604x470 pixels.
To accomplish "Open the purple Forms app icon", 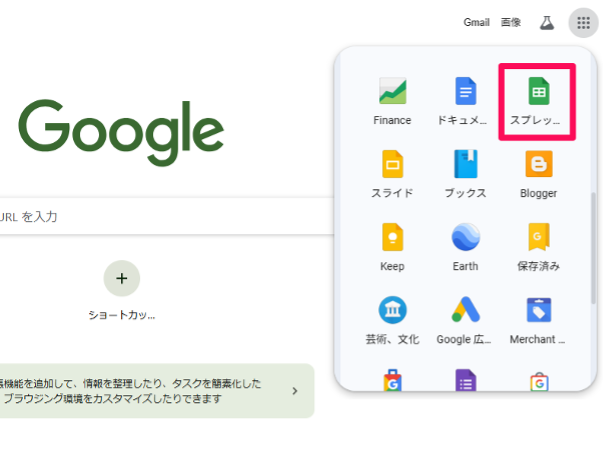I will pos(465,381).
